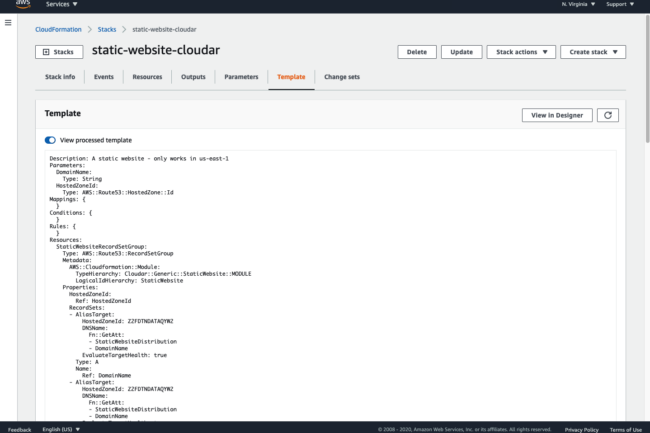
Task: Click the Delete stack button
Action: point(417,52)
